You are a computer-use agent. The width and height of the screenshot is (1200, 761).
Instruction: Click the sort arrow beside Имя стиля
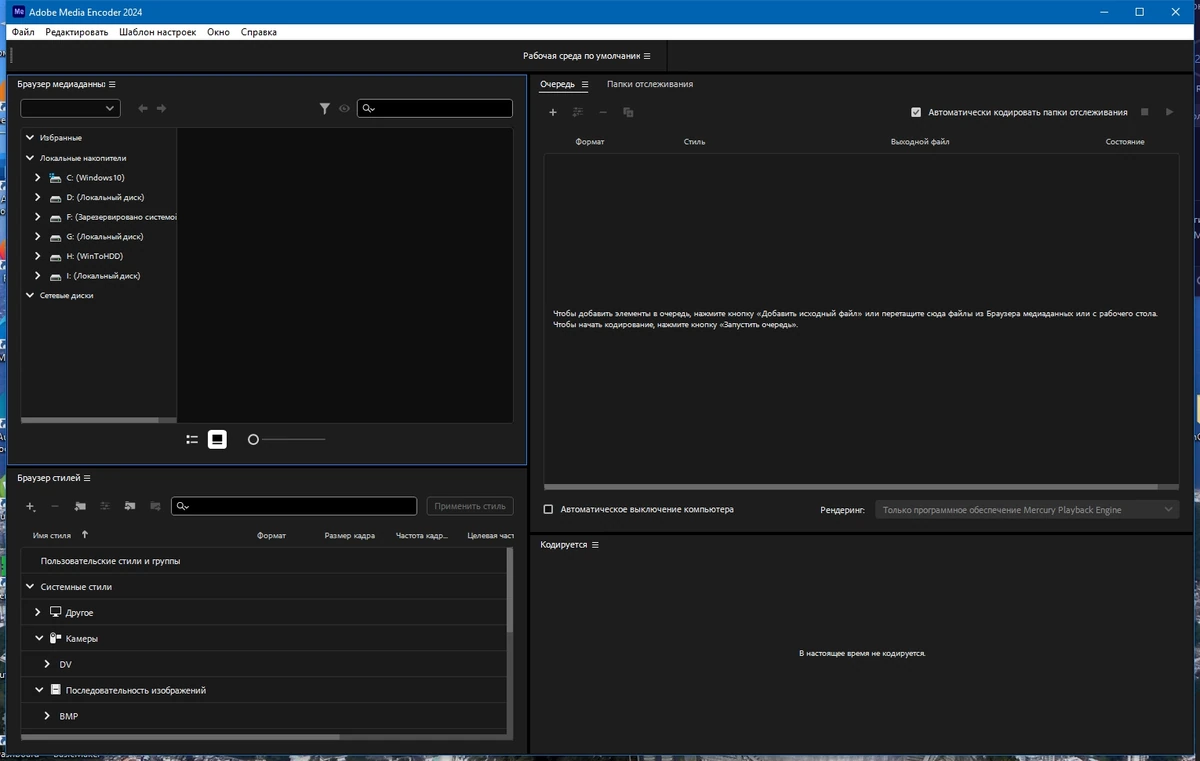pyautogui.click(x=85, y=535)
